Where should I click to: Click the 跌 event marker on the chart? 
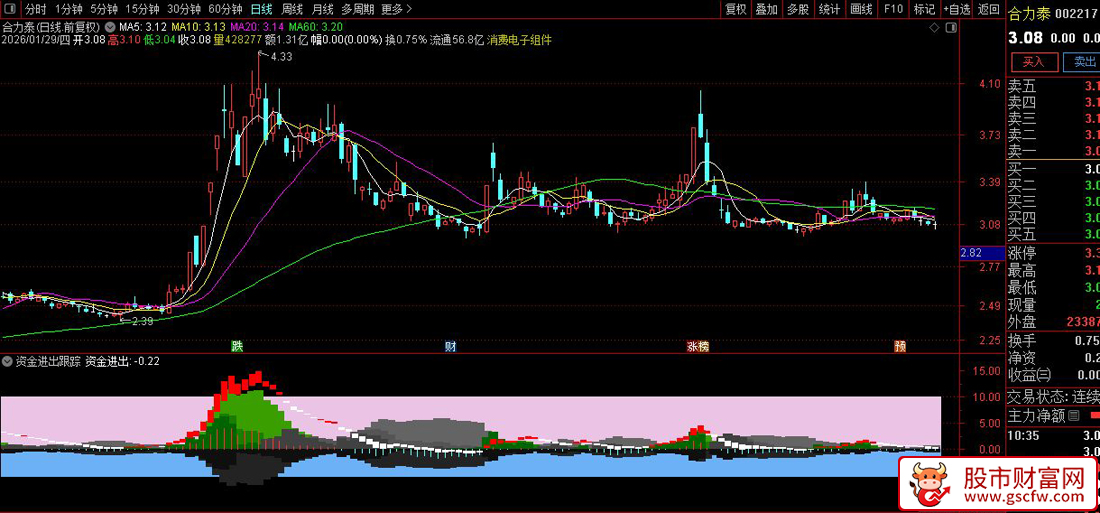point(237,346)
